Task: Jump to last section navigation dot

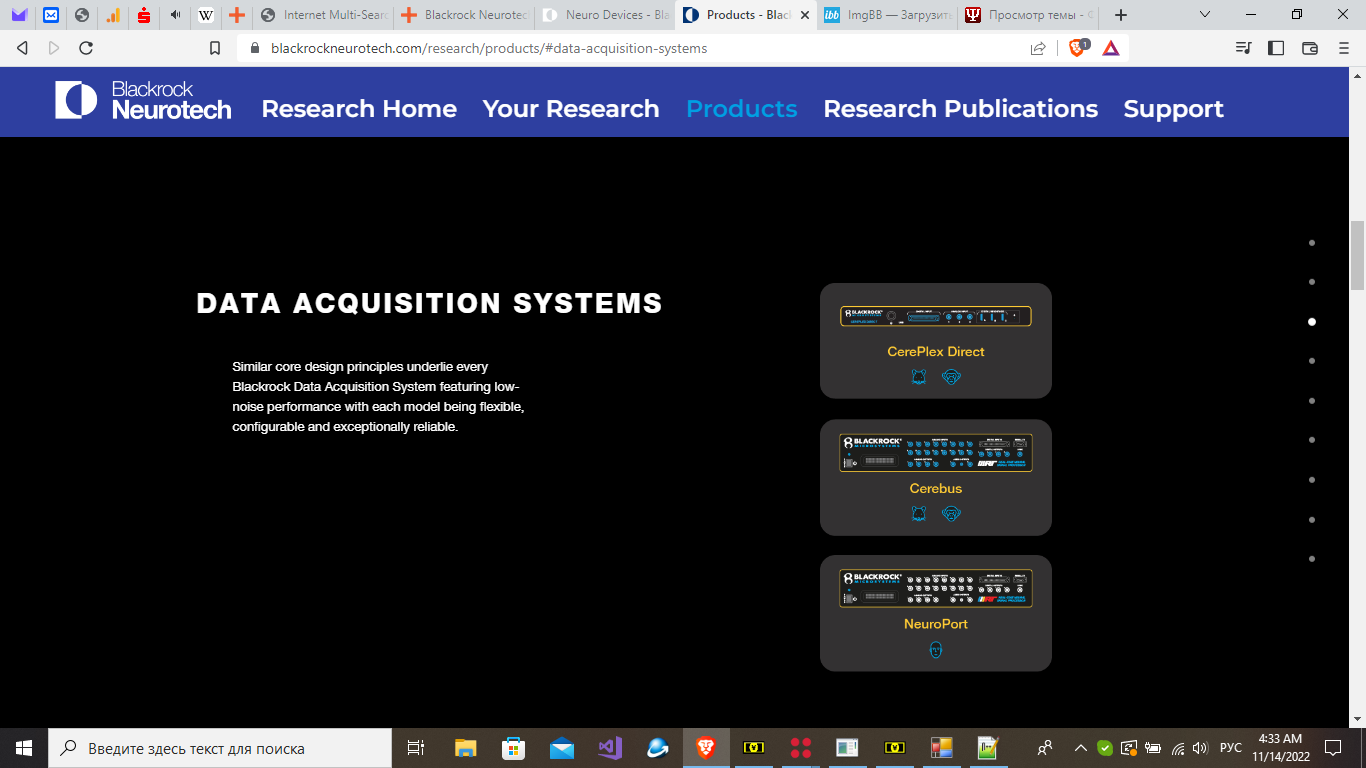Action: click(x=1312, y=559)
